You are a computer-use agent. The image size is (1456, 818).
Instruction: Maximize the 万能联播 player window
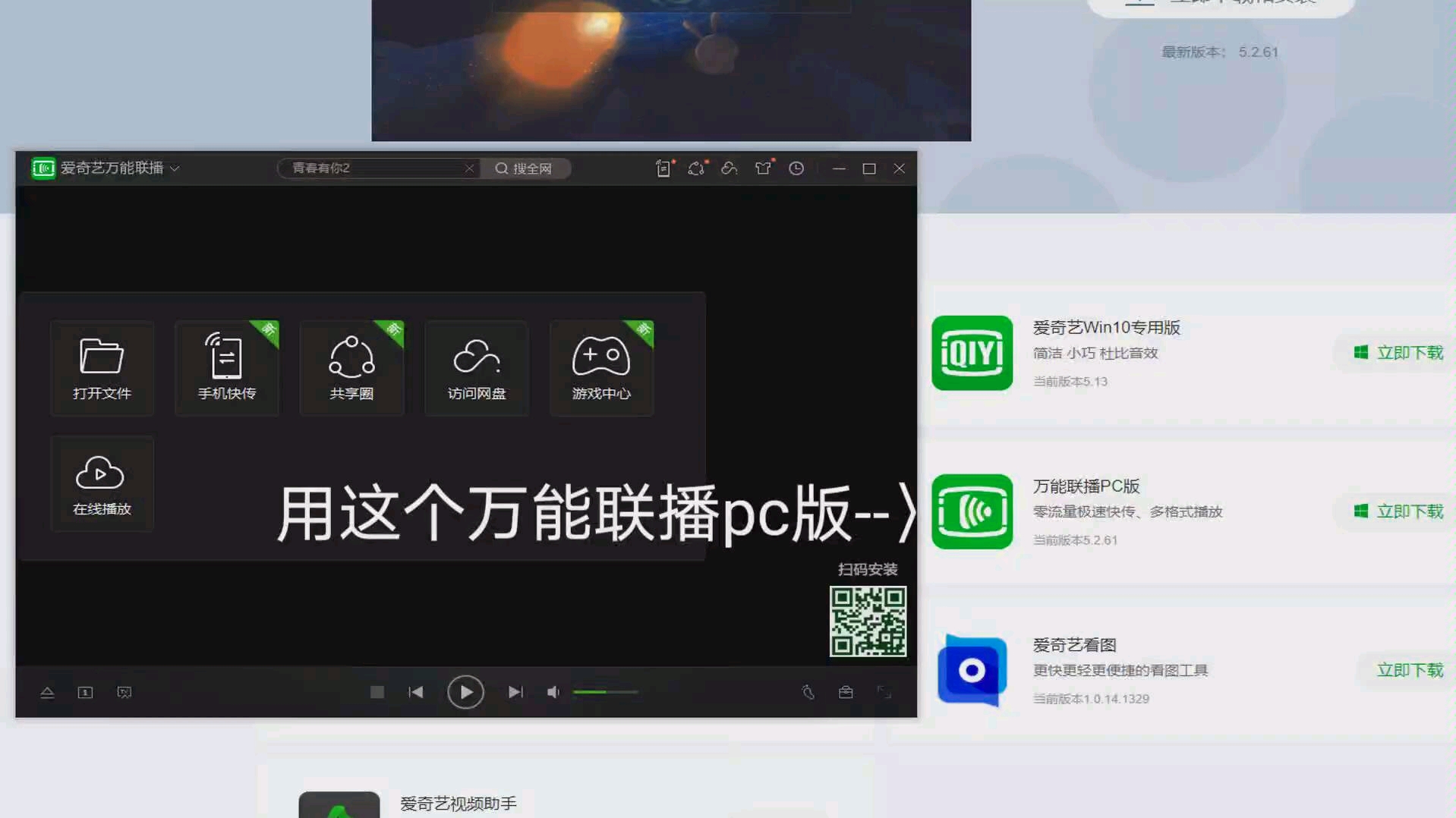tap(869, 168)
